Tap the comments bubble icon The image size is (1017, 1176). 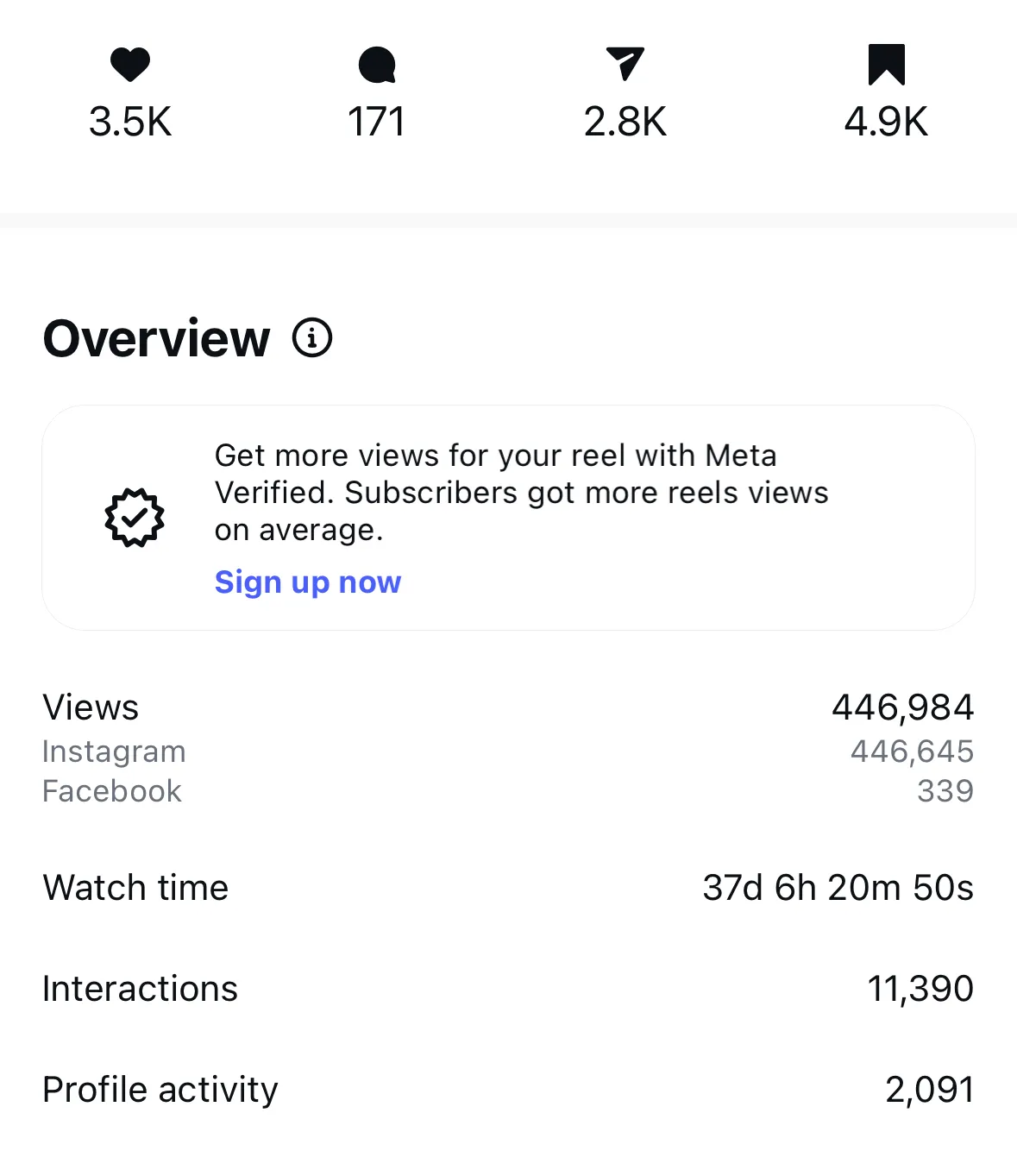[x=377, y=66]
